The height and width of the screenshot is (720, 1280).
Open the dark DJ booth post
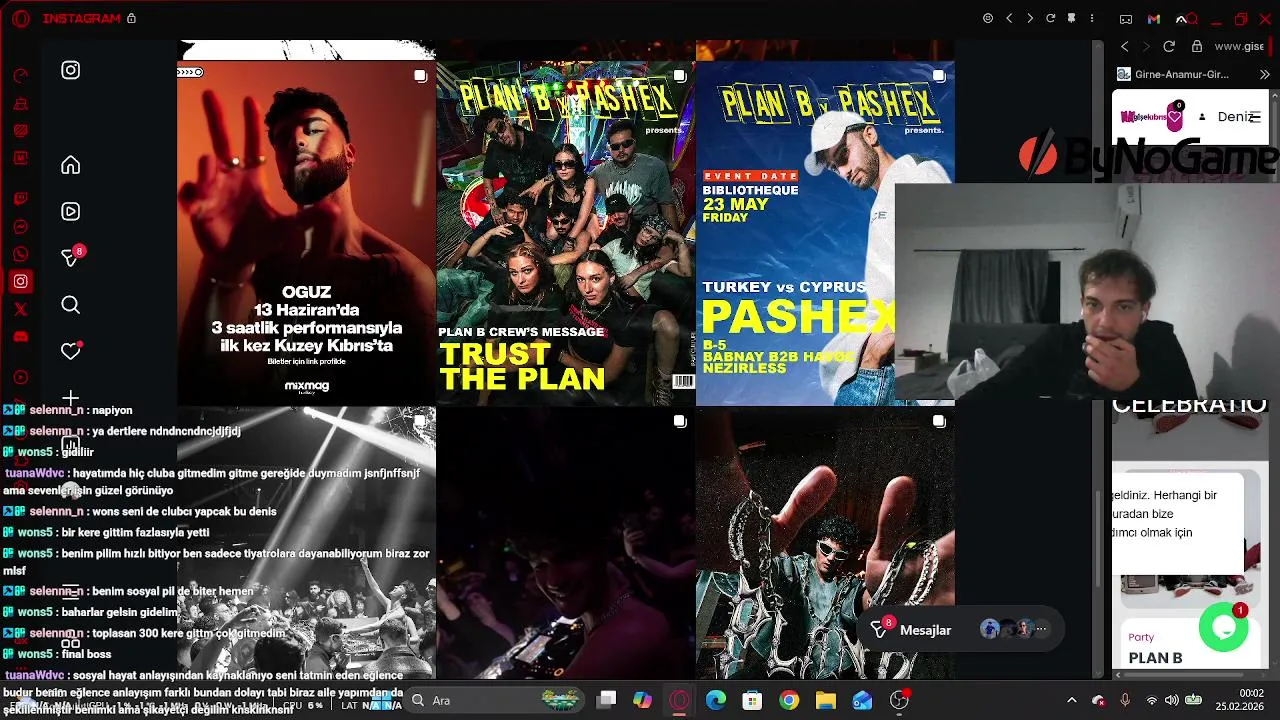click(x=565, y=544)
